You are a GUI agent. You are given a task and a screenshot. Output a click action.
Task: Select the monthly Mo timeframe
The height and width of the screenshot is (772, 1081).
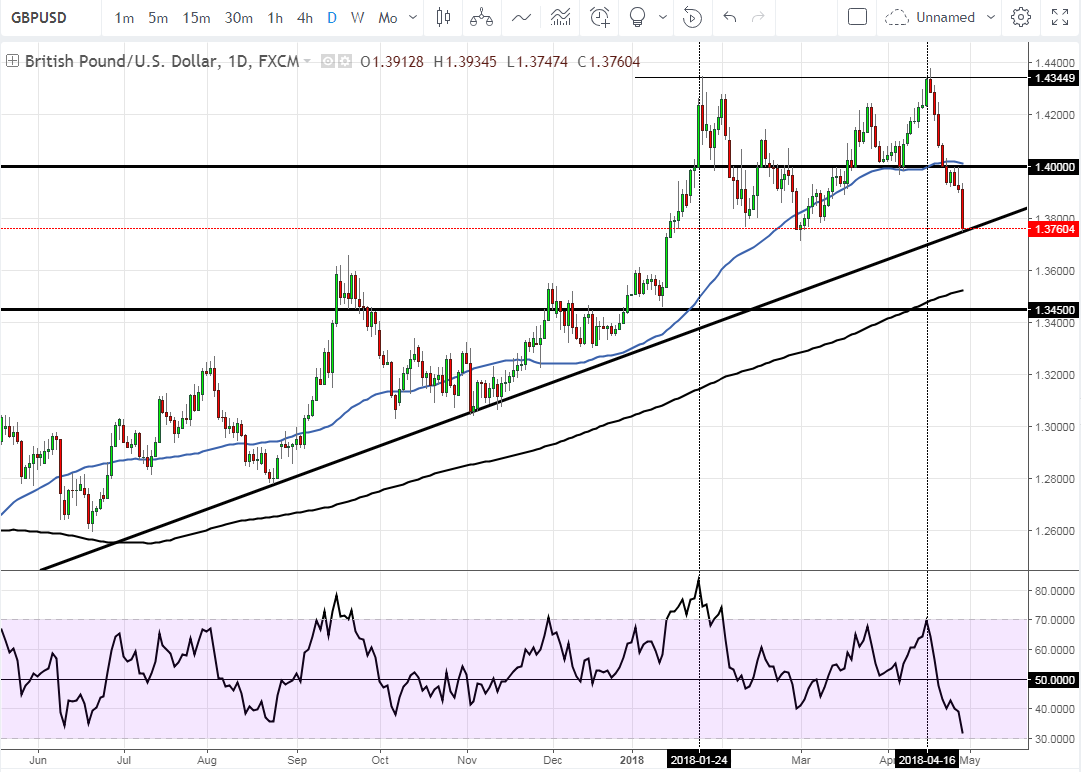tap(387, 18)
